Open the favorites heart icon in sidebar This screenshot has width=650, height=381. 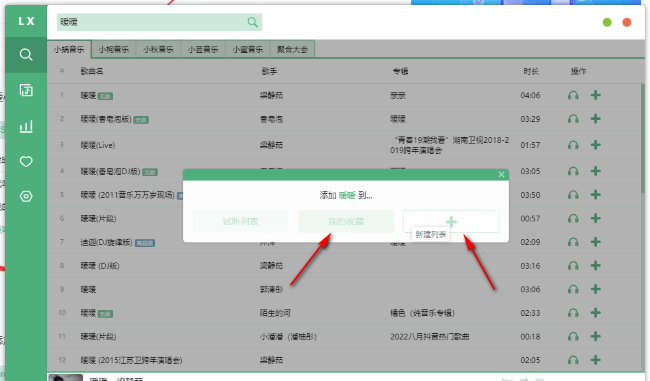26,161
